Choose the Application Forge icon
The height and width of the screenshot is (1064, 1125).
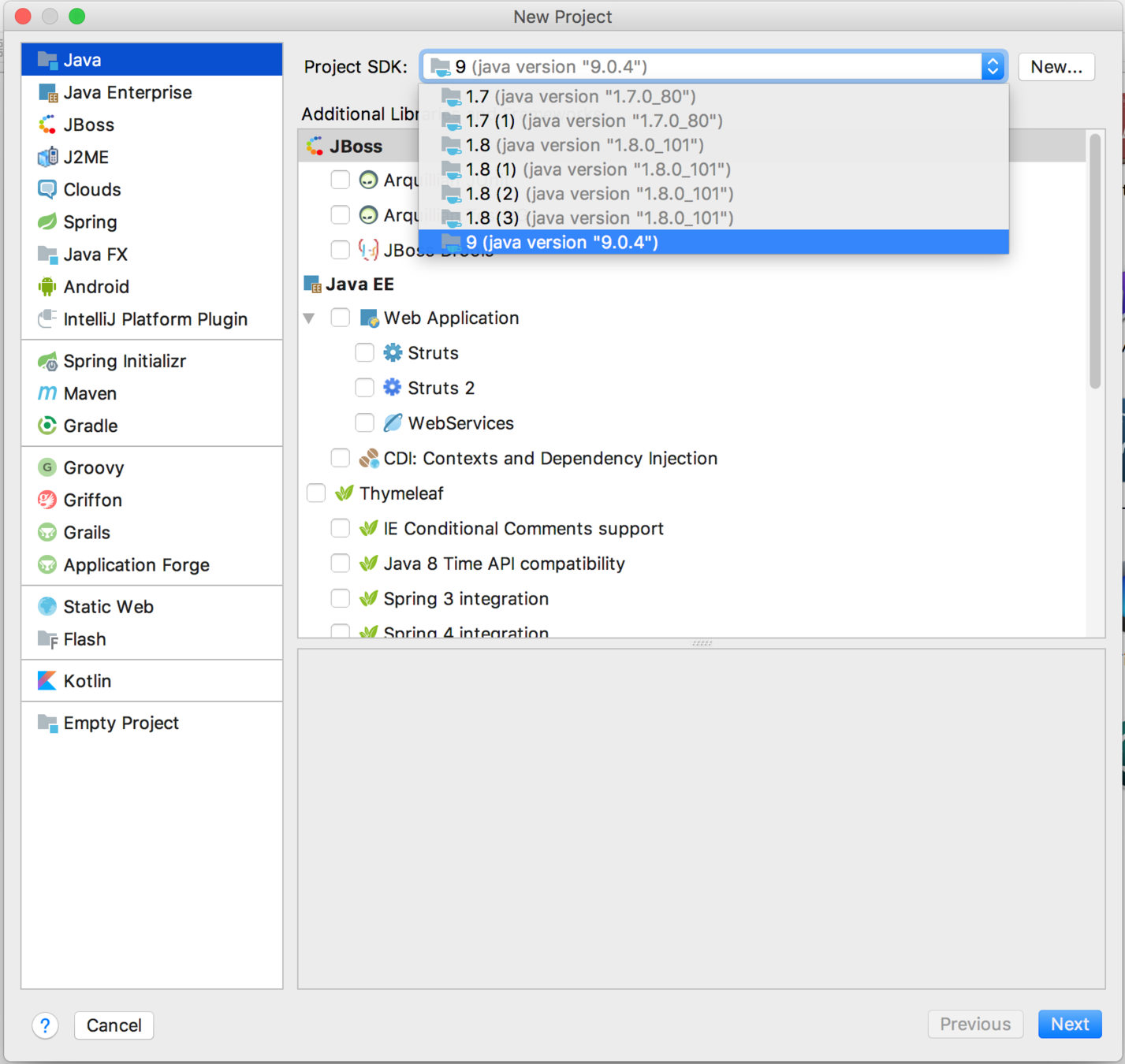click(47, 565)
